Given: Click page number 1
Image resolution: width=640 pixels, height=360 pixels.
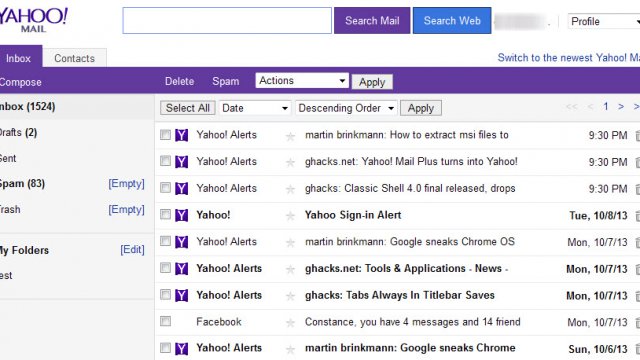Looking at the screenshot, I should pyautogui.click(x=606, y=107).
